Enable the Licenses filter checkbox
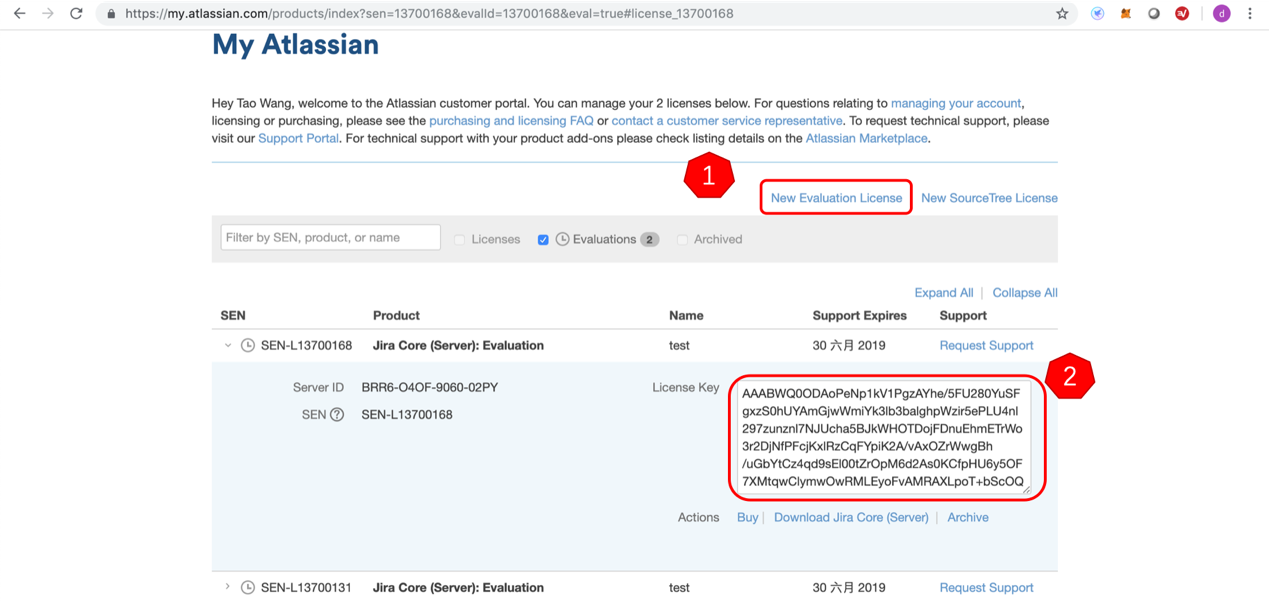Viewport: 1269px width, 603px height. point(460,240)
